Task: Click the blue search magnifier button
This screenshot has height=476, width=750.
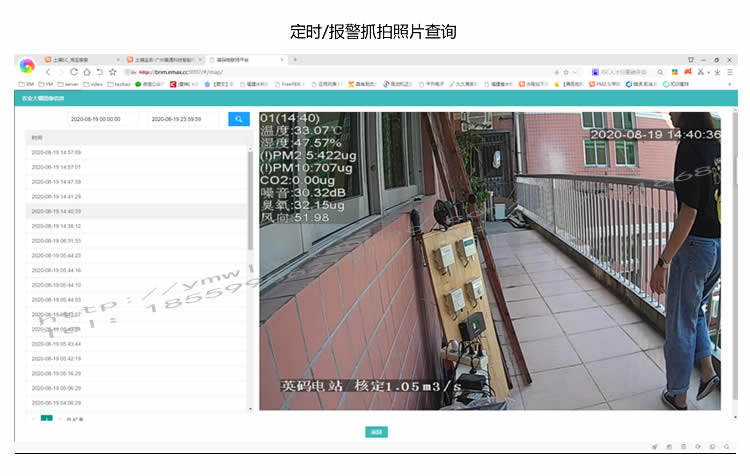Action: [239, 119]
